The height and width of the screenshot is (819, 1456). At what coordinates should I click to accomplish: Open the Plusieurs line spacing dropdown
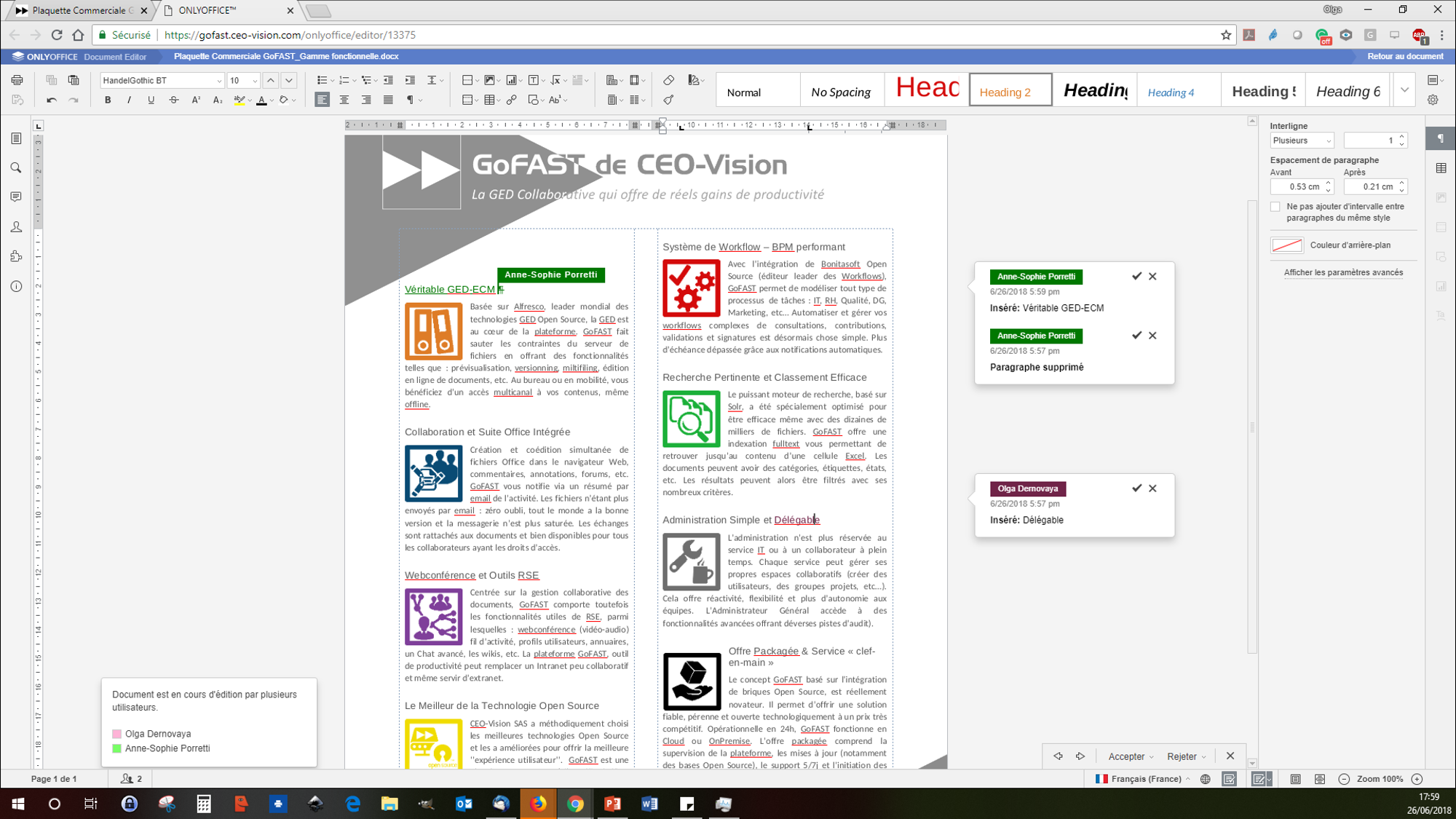point(1302,141)
